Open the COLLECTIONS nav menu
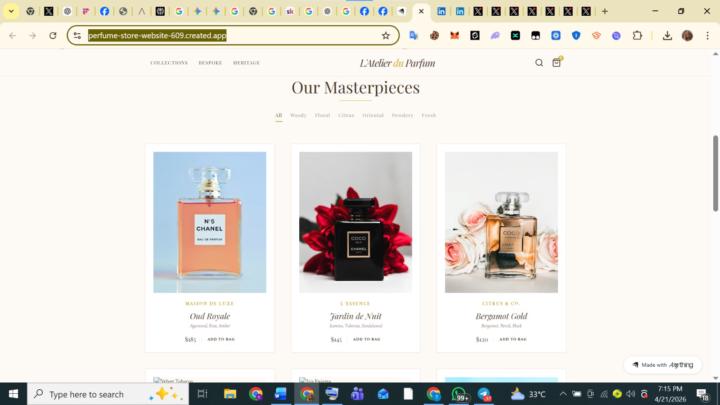The width and height of the screenshot is (720, 405). click(169, 63)
